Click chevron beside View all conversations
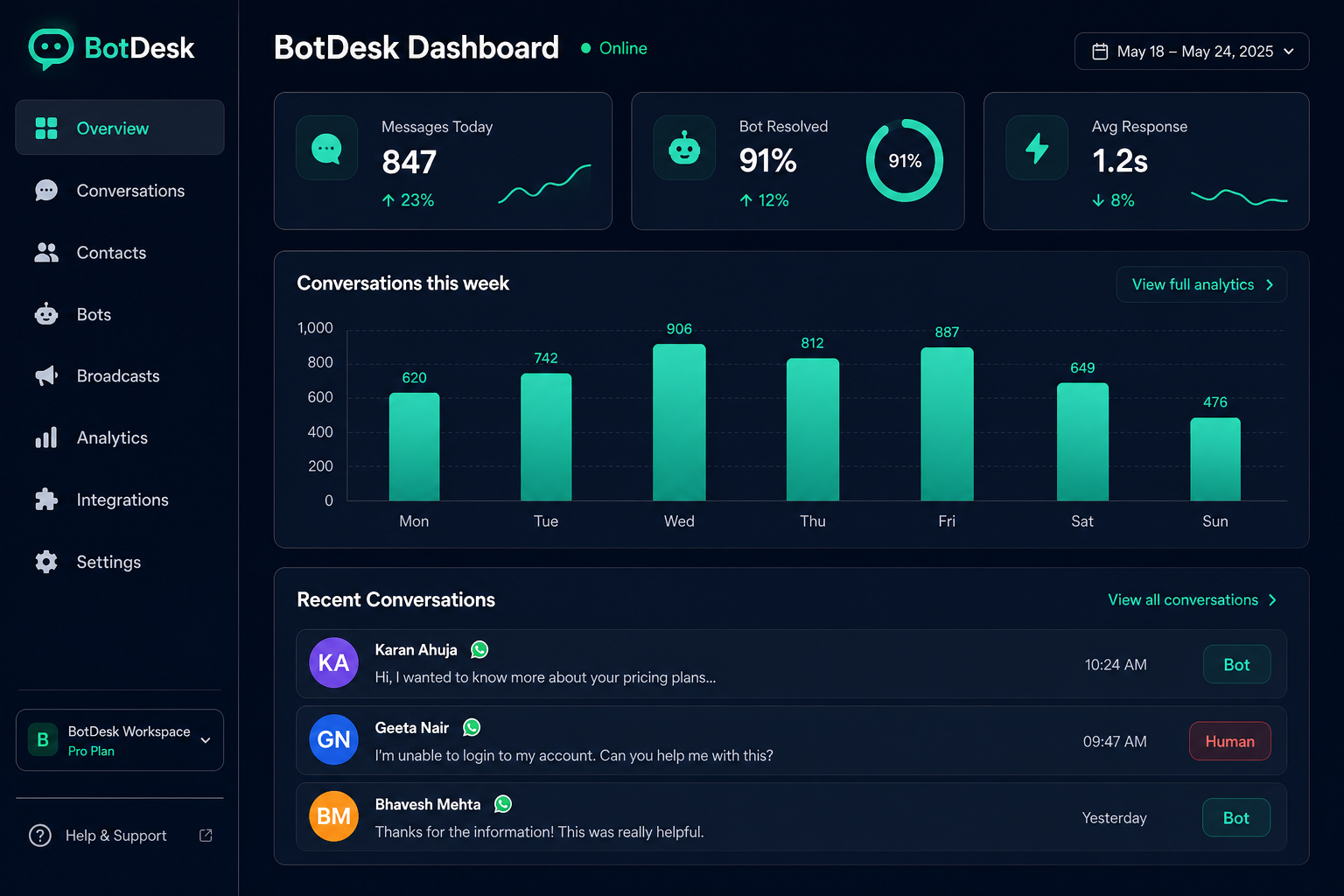 point(1272,600)
